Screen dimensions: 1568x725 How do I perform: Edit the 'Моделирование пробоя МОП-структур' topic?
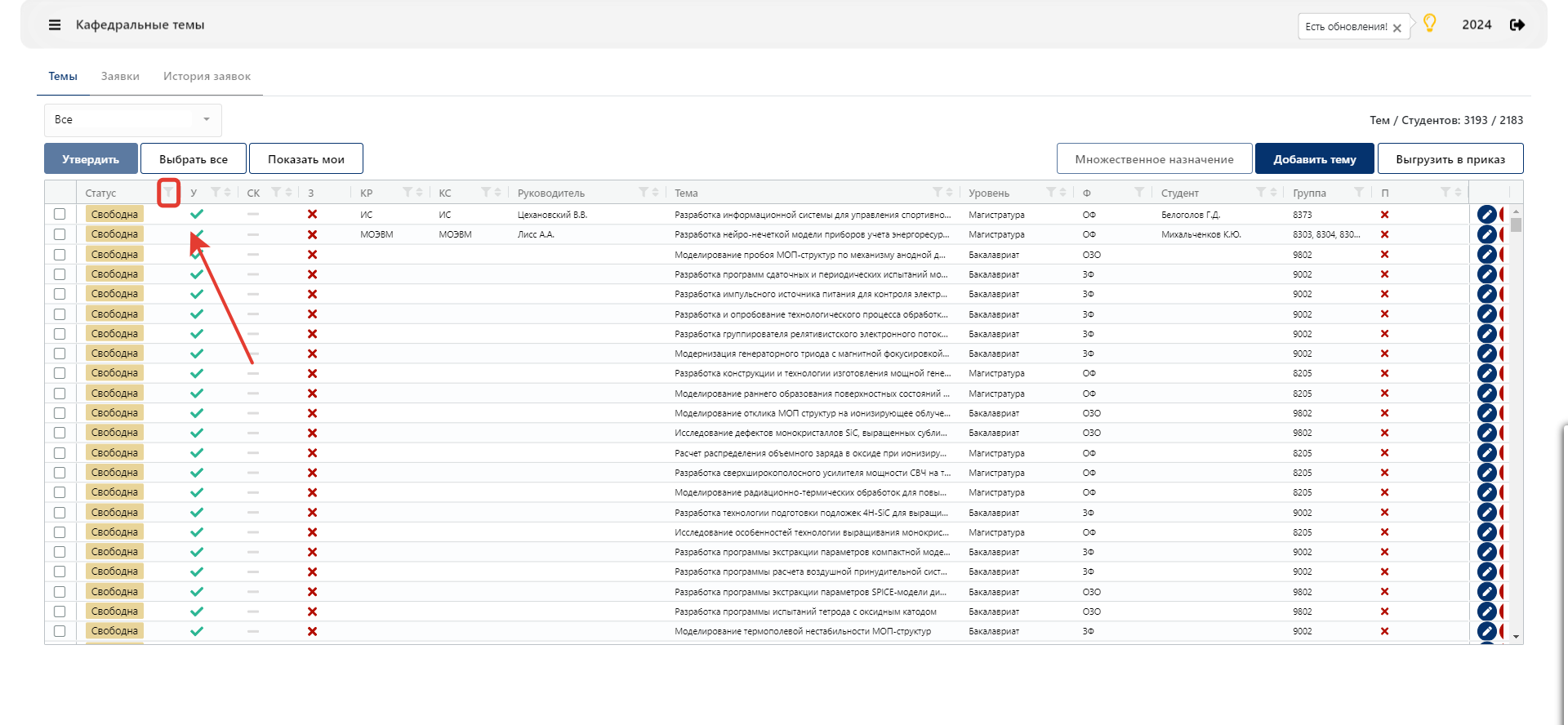click(1487, 255)
